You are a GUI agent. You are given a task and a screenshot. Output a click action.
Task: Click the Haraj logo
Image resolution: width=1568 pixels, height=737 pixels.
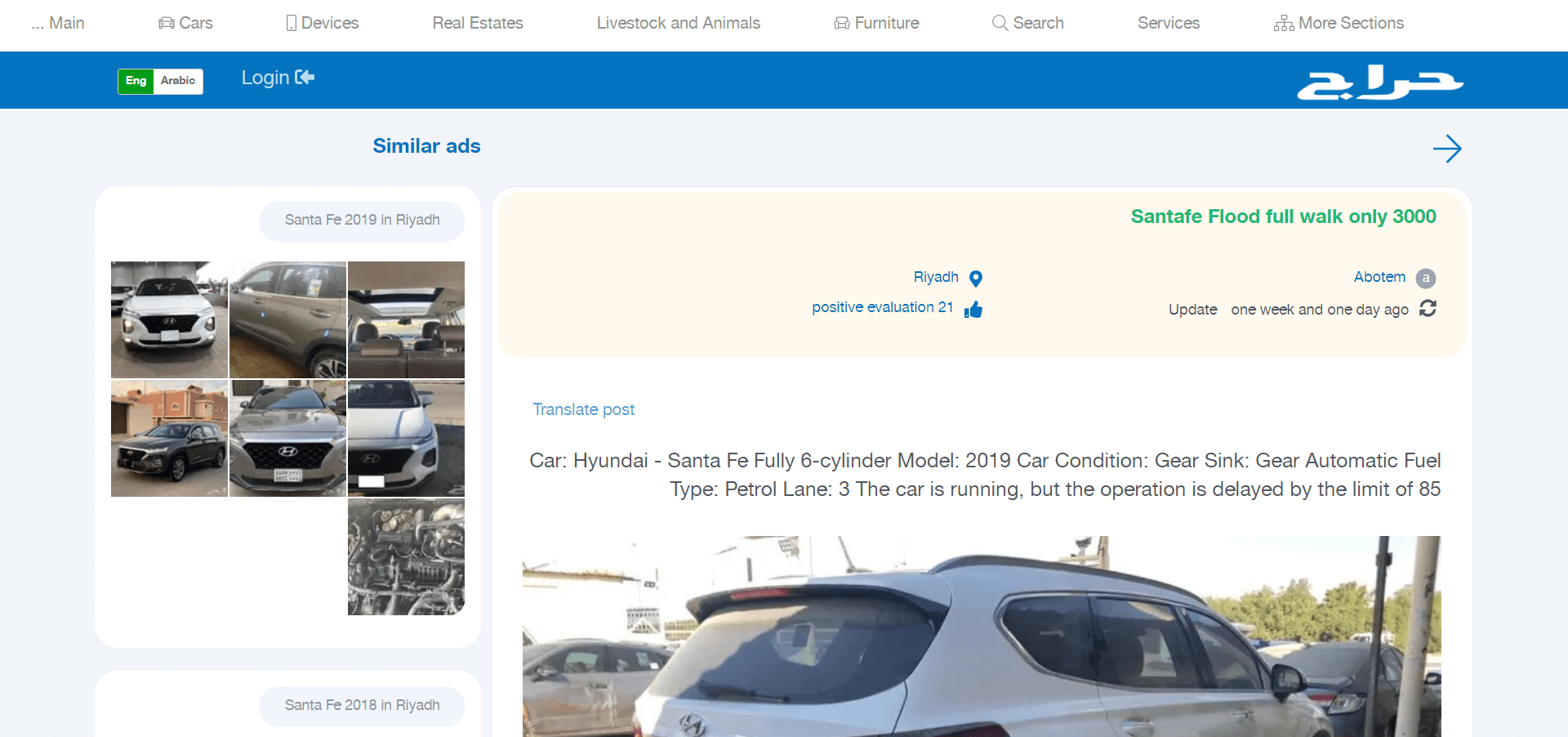pos(1380,82)
